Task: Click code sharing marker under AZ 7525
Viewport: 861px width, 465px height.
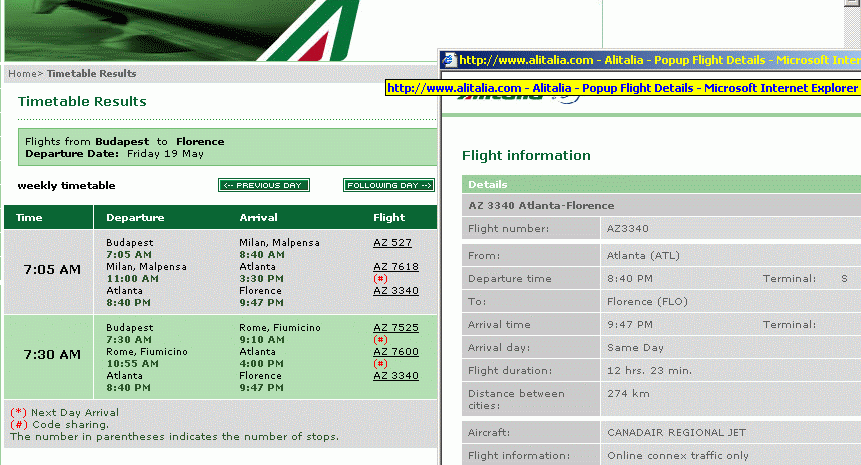Action: pyautogui.click(x=381, y=339)
